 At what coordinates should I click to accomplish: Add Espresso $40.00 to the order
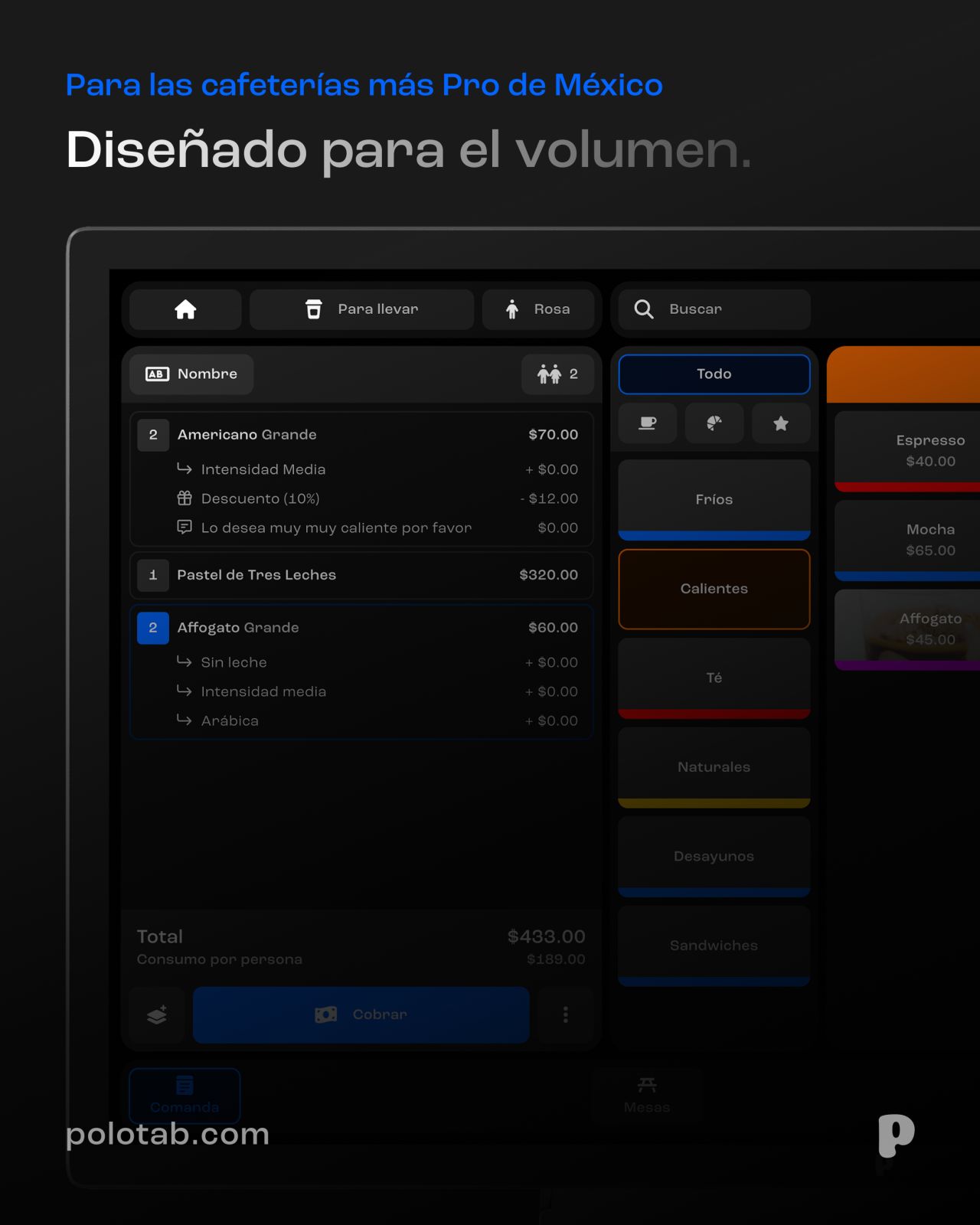coord(907,452)
